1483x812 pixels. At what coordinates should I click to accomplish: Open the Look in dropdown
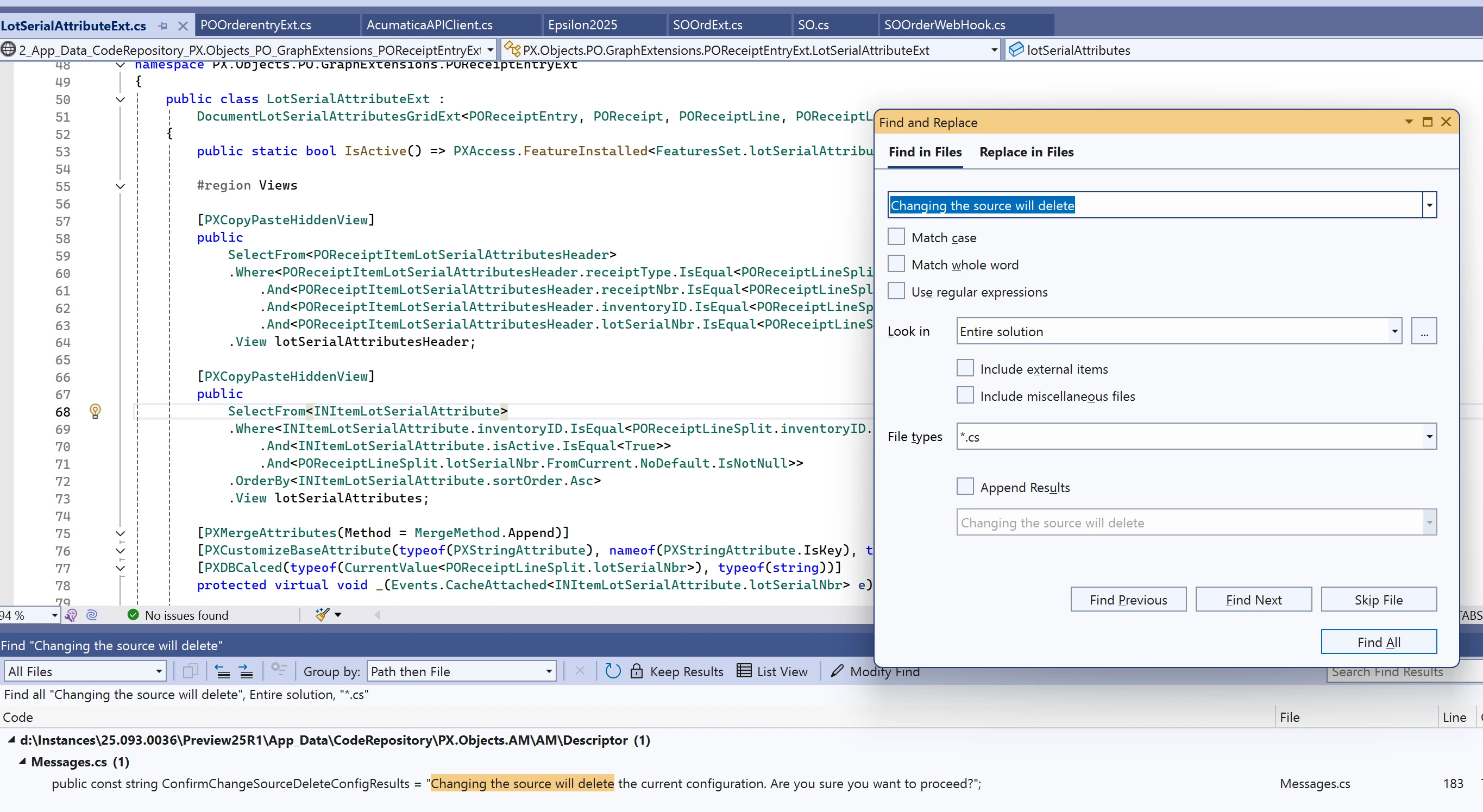tap(1394, 331)
